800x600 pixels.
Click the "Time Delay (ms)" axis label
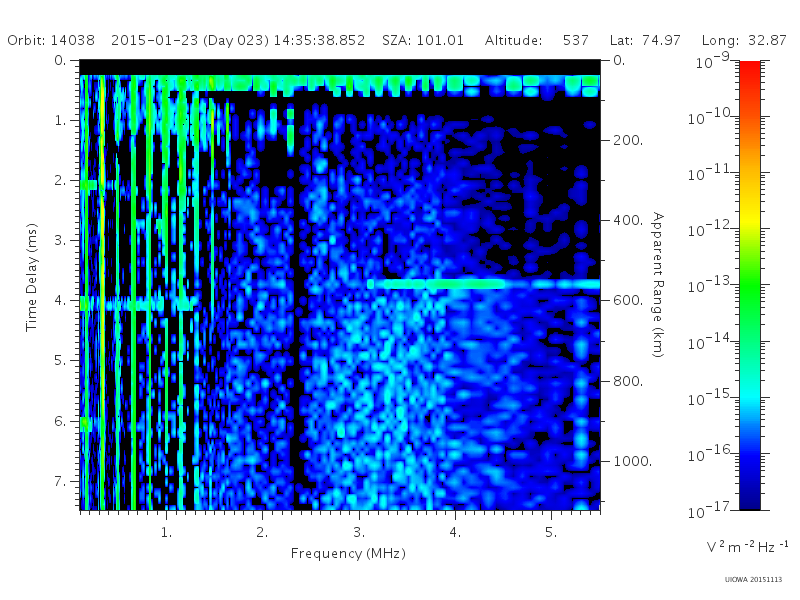[x=32, y=277]
